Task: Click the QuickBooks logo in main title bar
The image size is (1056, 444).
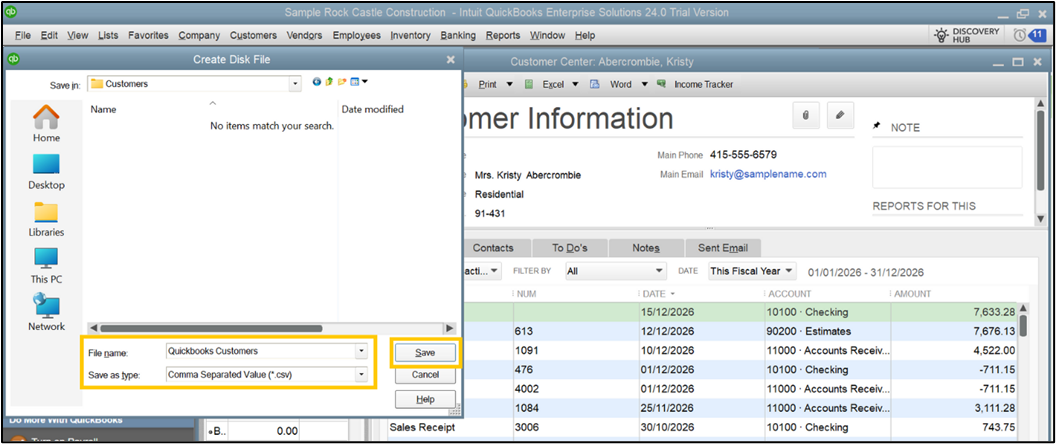Action: [x=13, y=11]
